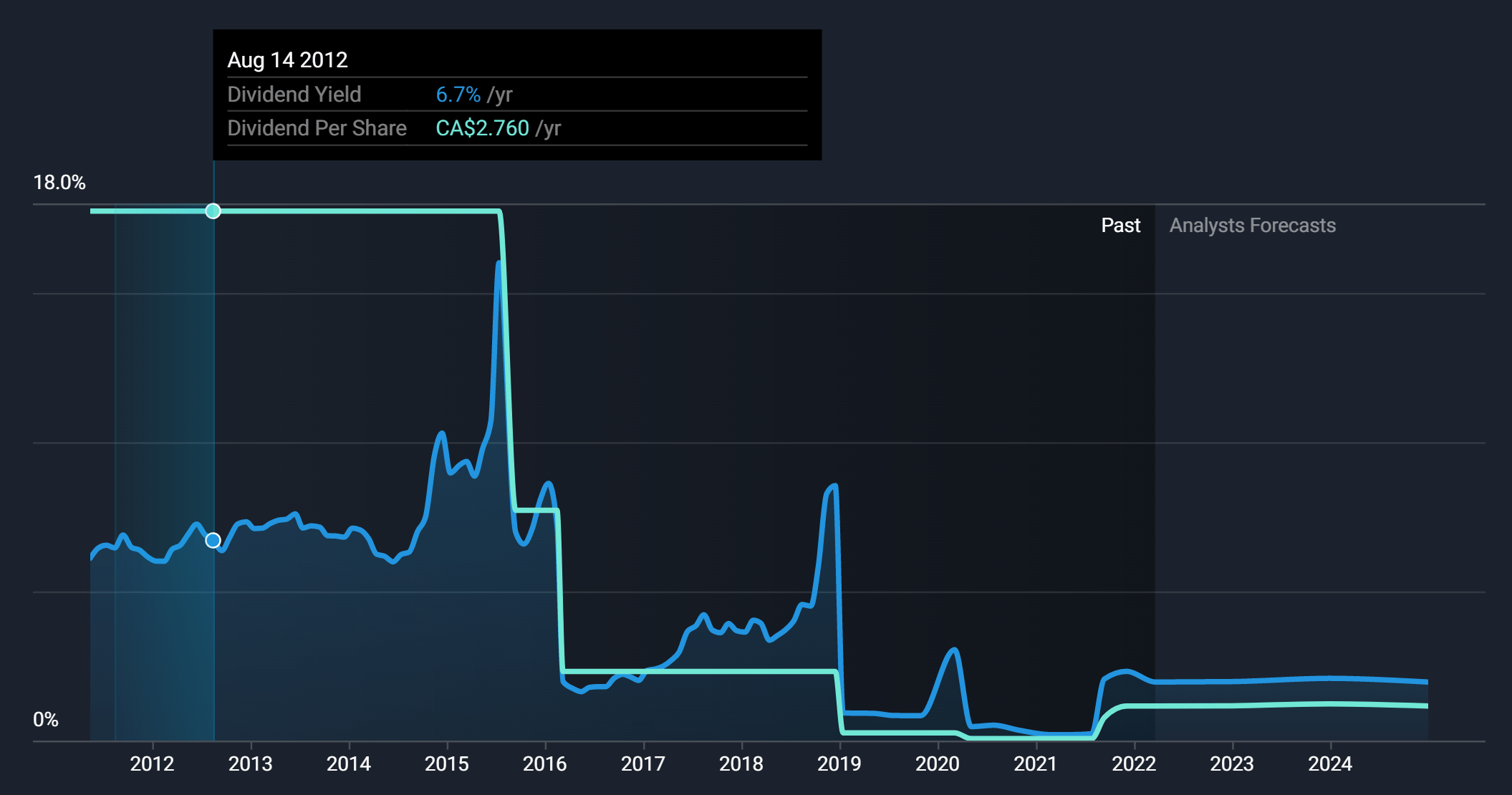Toggle the Past period view

point(1121,225)
